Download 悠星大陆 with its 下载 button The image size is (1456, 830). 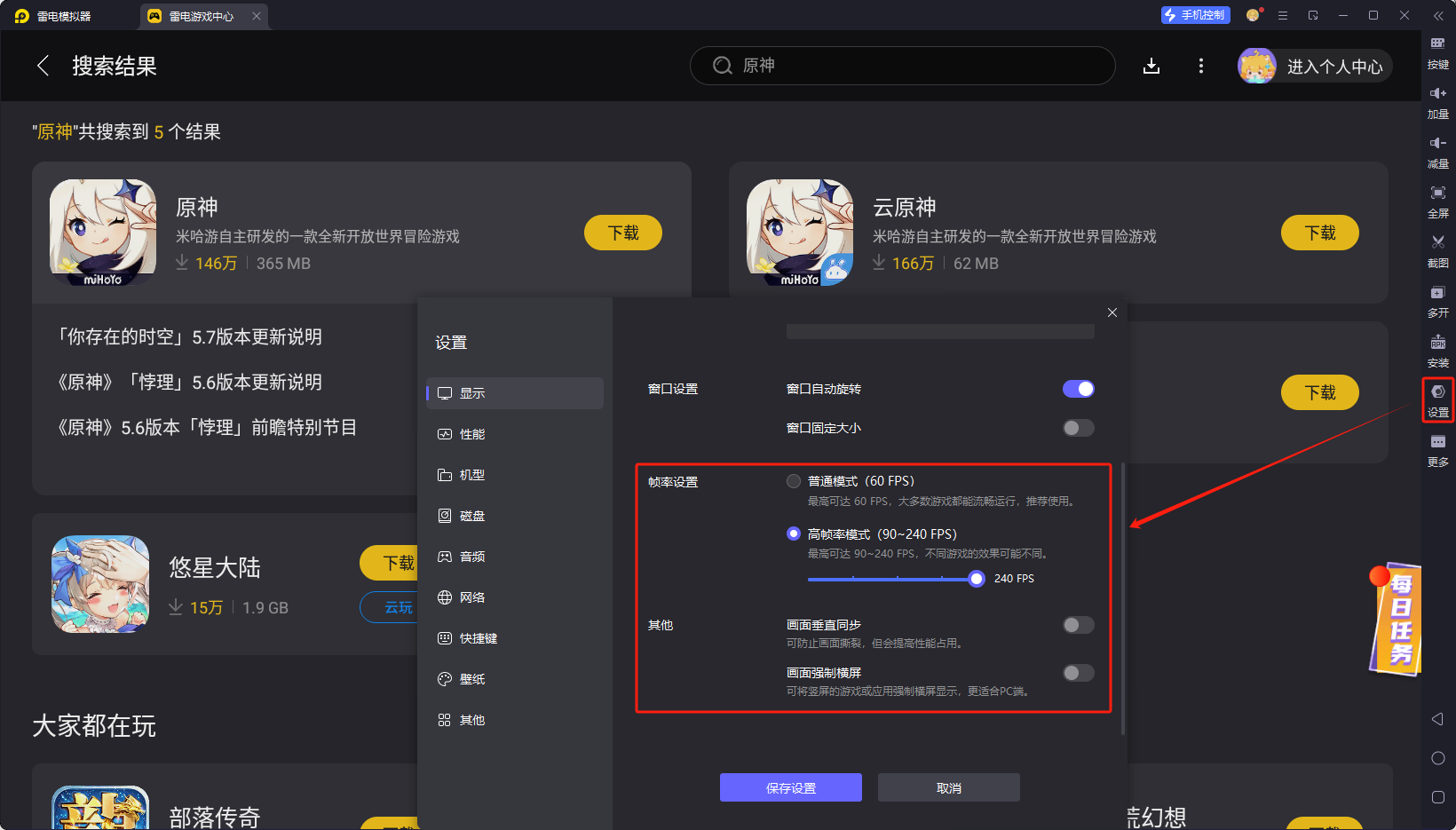pyautogui.click(x=389, y=563)
